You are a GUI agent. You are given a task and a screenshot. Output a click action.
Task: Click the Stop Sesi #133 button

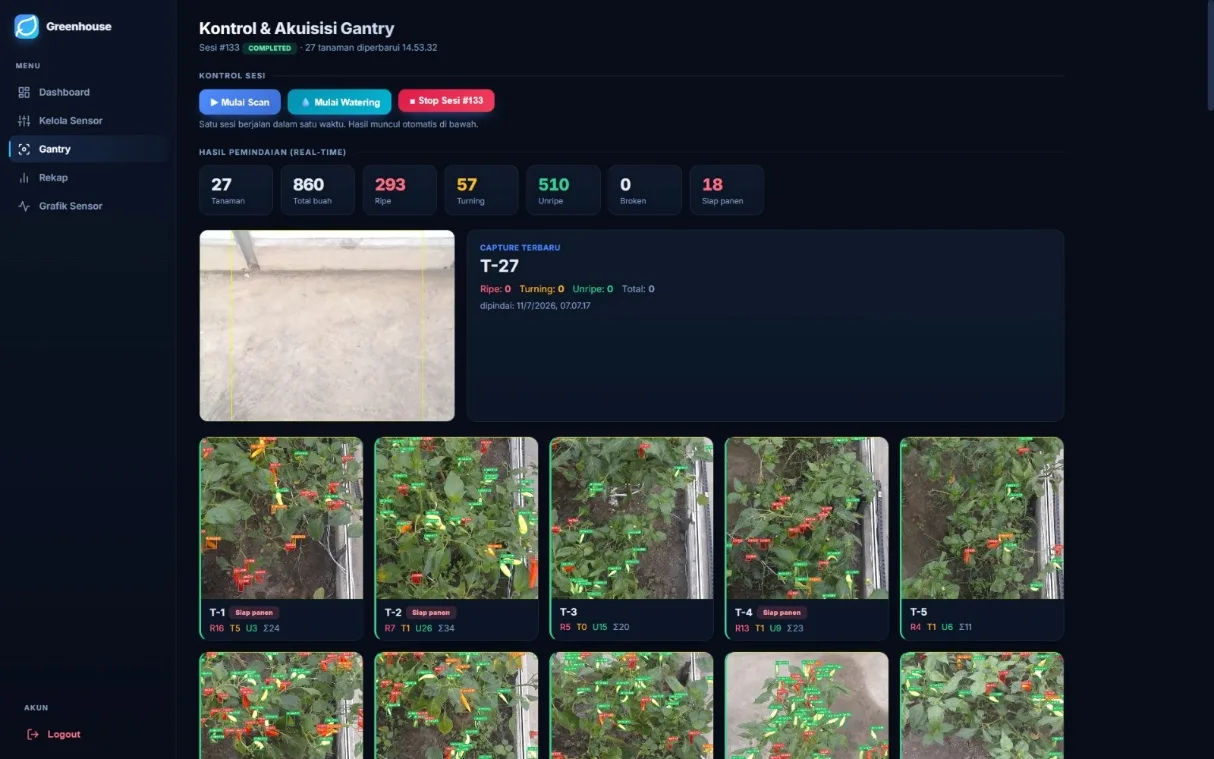tap(446, 101)
